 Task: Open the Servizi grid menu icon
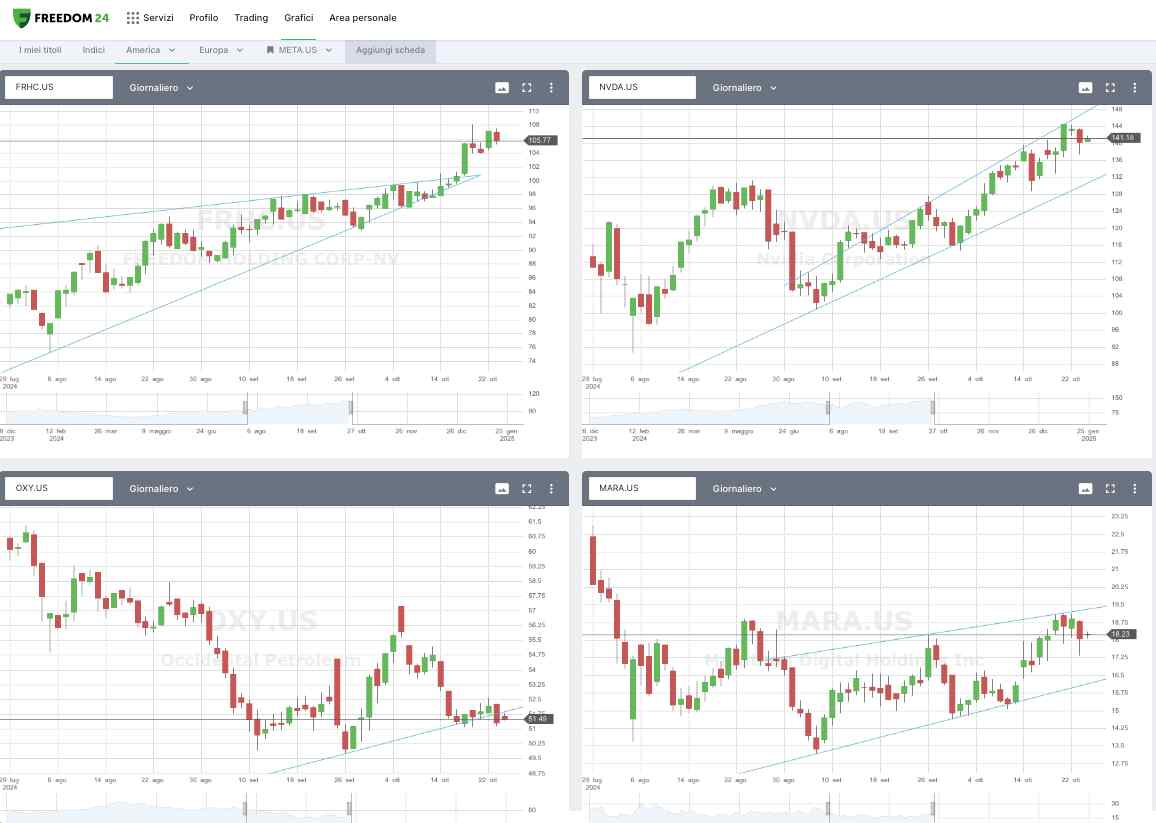click(x=133, y=18)
